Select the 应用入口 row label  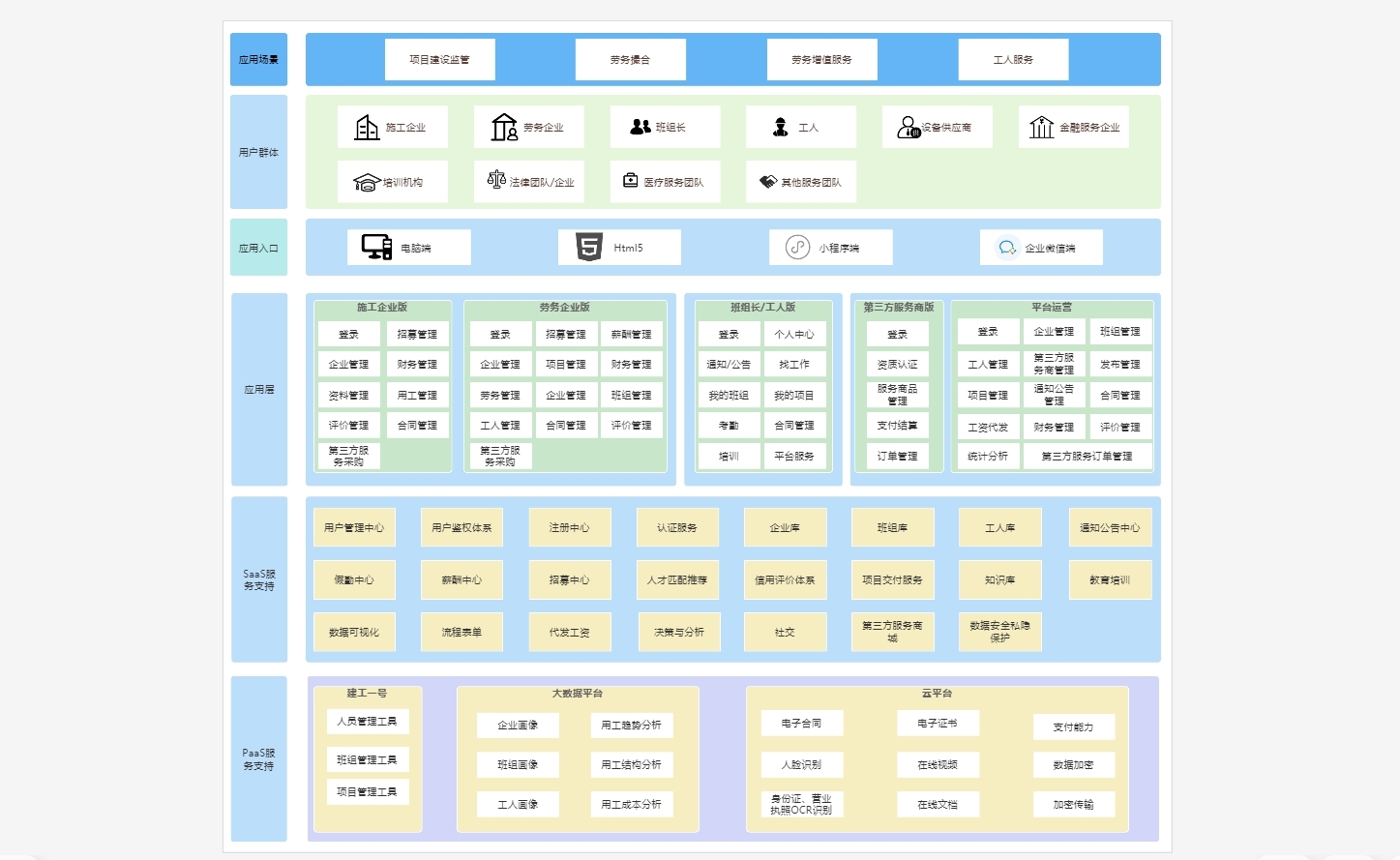pos(259,248)
